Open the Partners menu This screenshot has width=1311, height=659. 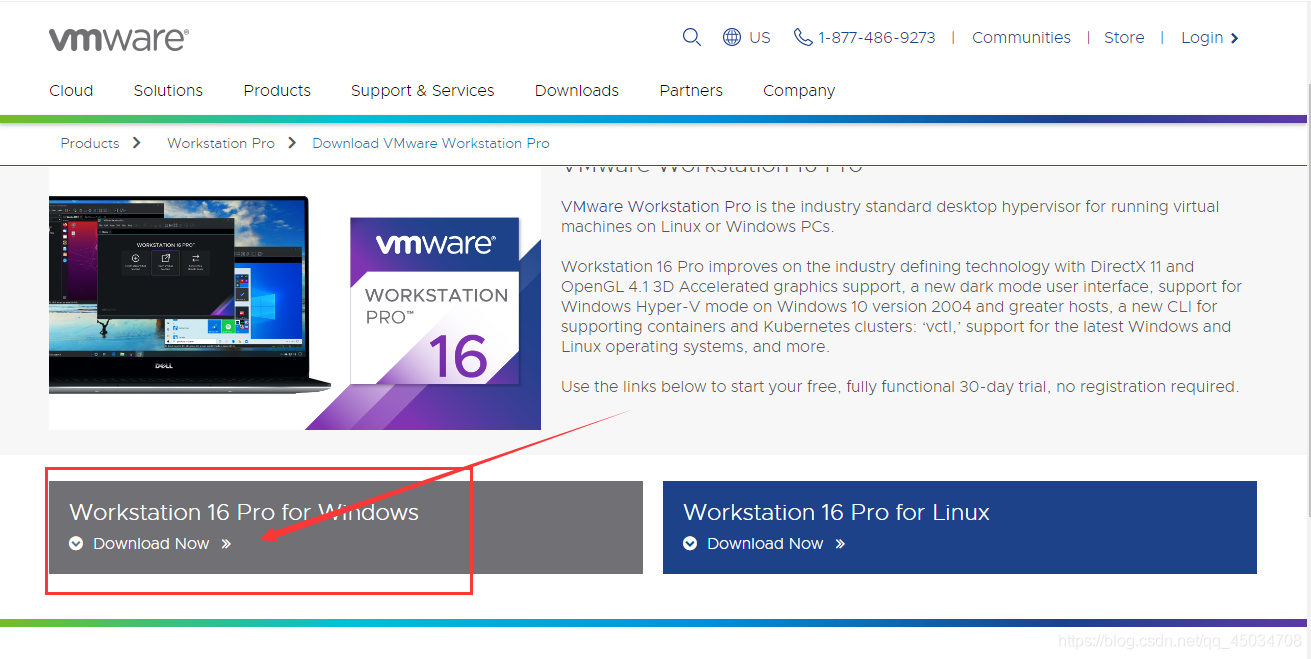point(691,90)
